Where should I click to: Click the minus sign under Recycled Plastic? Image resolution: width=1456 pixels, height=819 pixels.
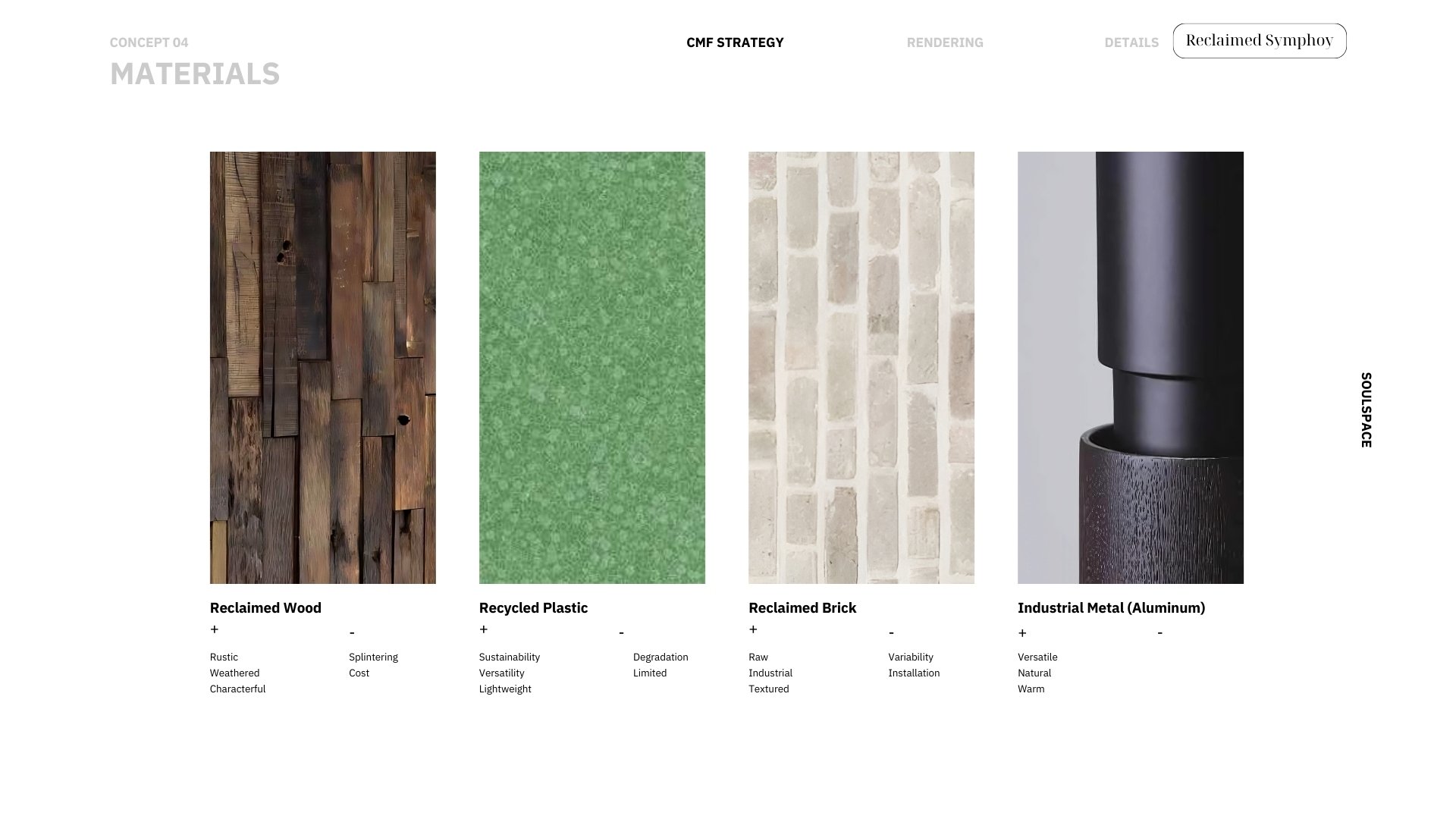tap(621, 632)
